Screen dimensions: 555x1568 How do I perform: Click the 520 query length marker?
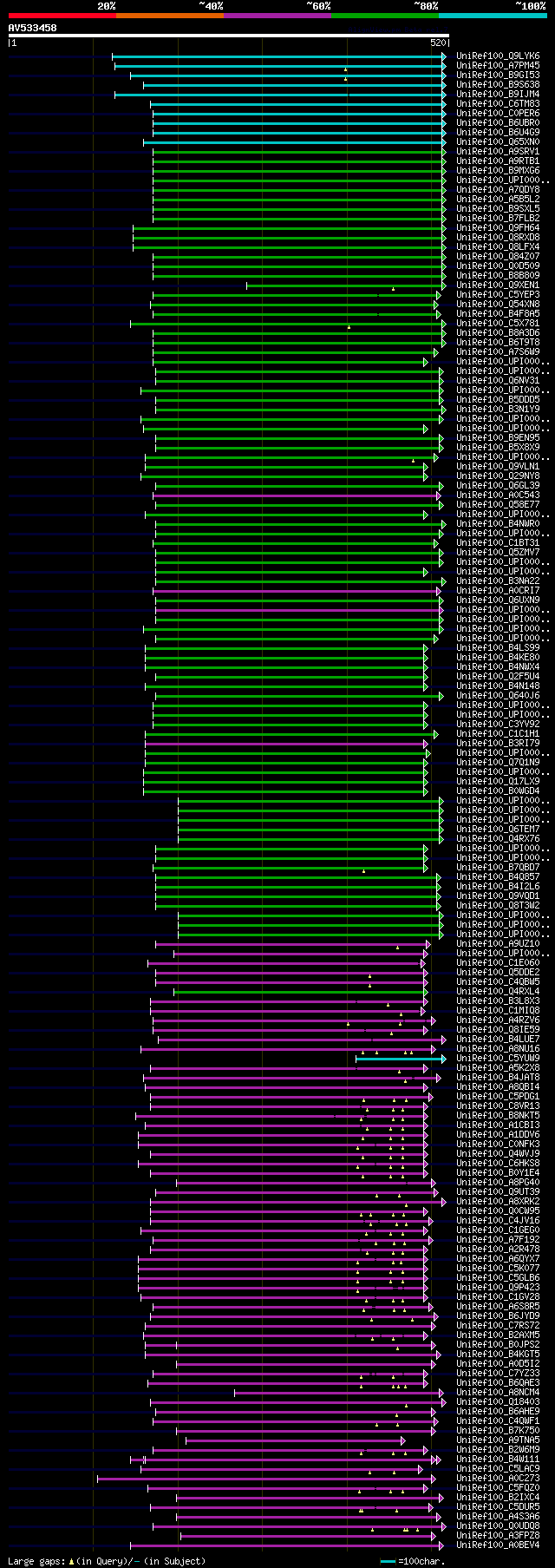pos(438,43)
